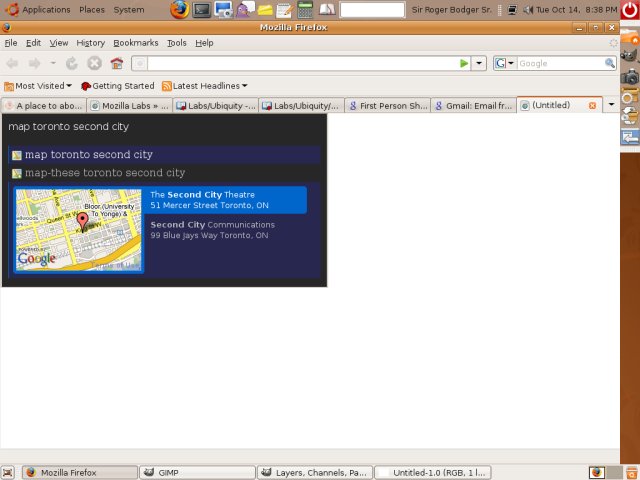
Task: Select the map-these toronto second city suggestion
Action: 104,173
